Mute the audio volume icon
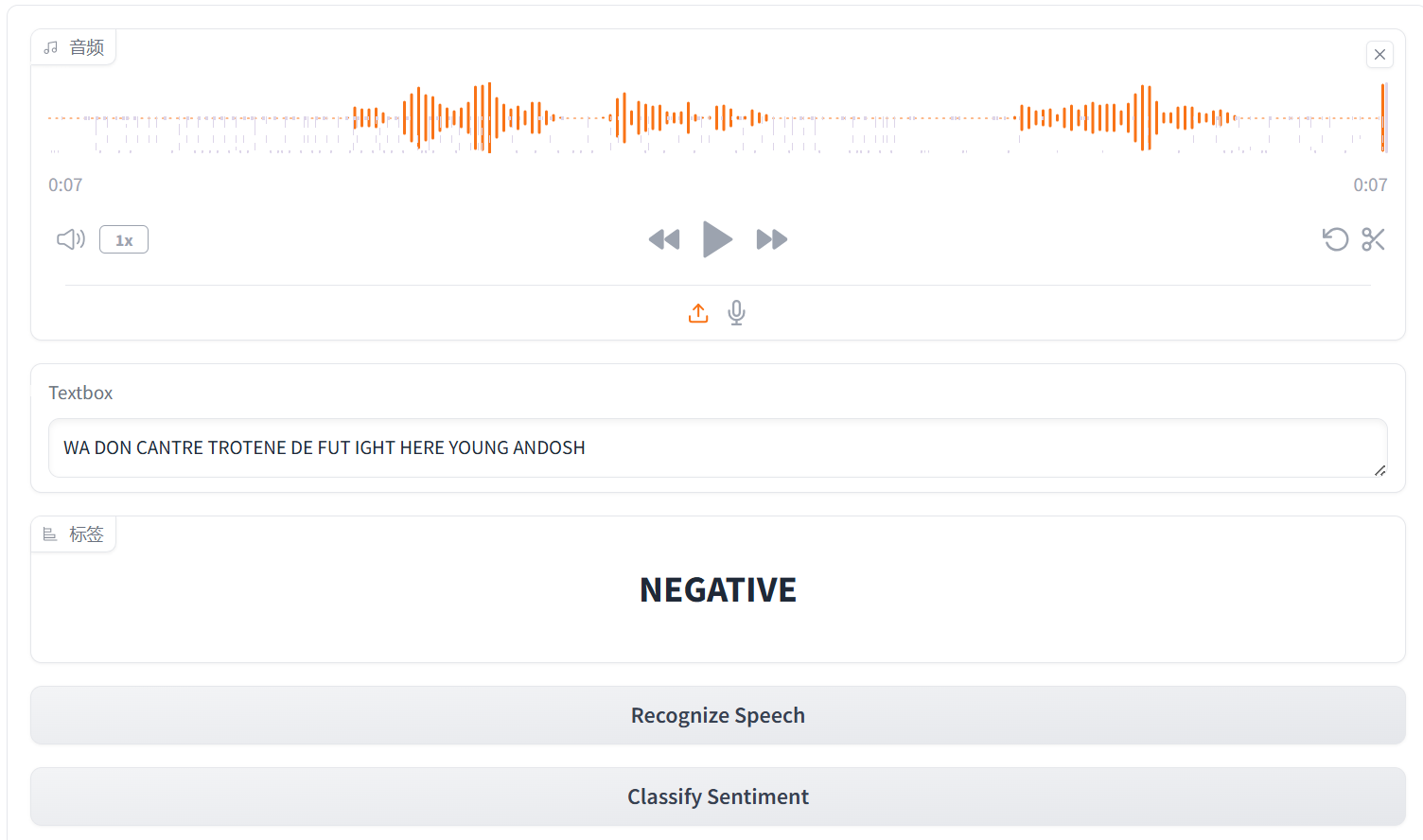 71,239
